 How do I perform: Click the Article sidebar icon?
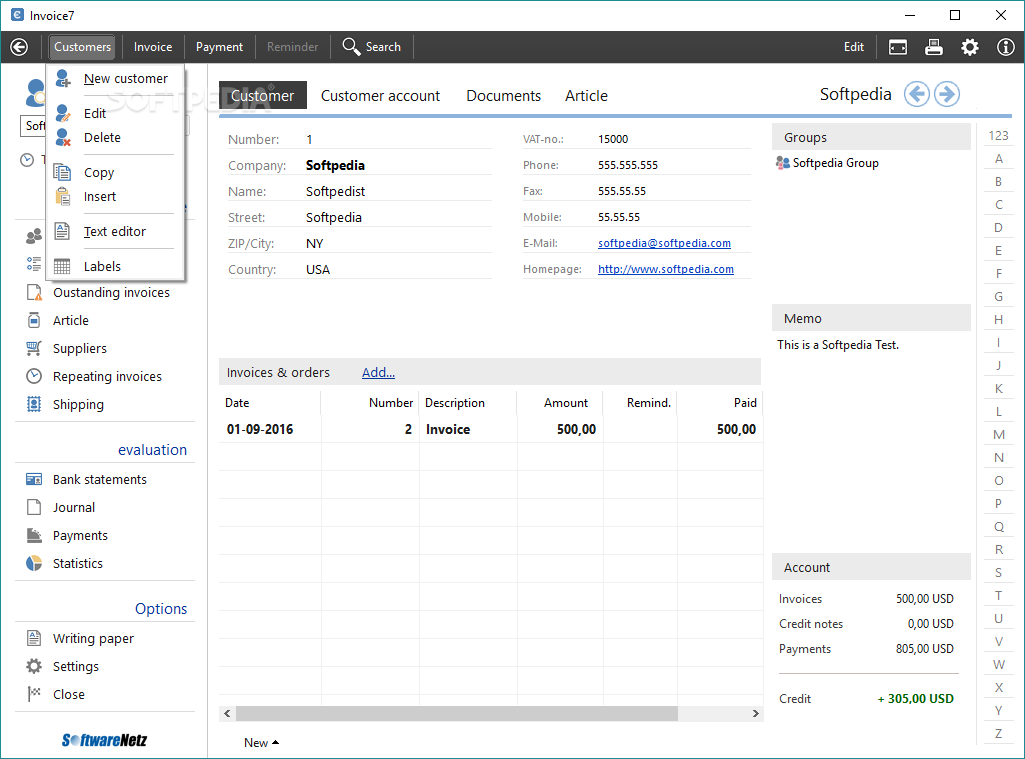(x=34, y=320)
